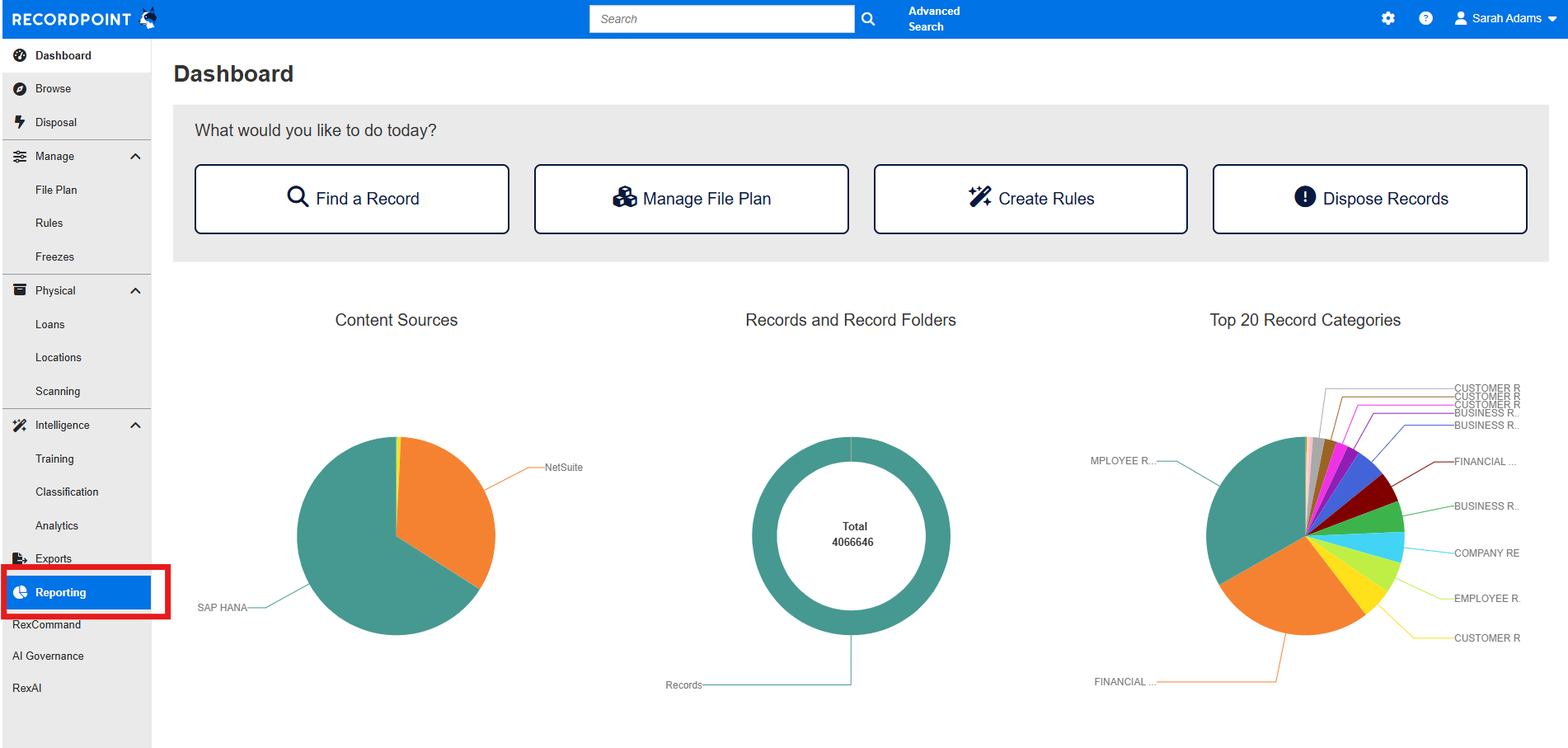Open the Sarah Adams user dropdown

(x=1505, y=18)
